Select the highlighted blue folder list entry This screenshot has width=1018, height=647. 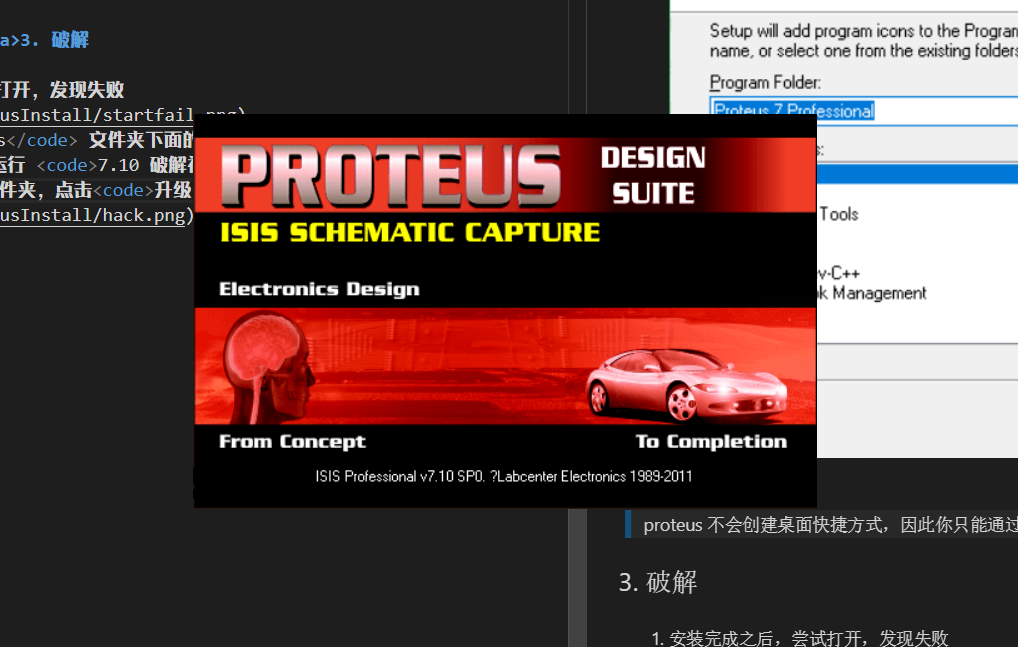point(917,174)
